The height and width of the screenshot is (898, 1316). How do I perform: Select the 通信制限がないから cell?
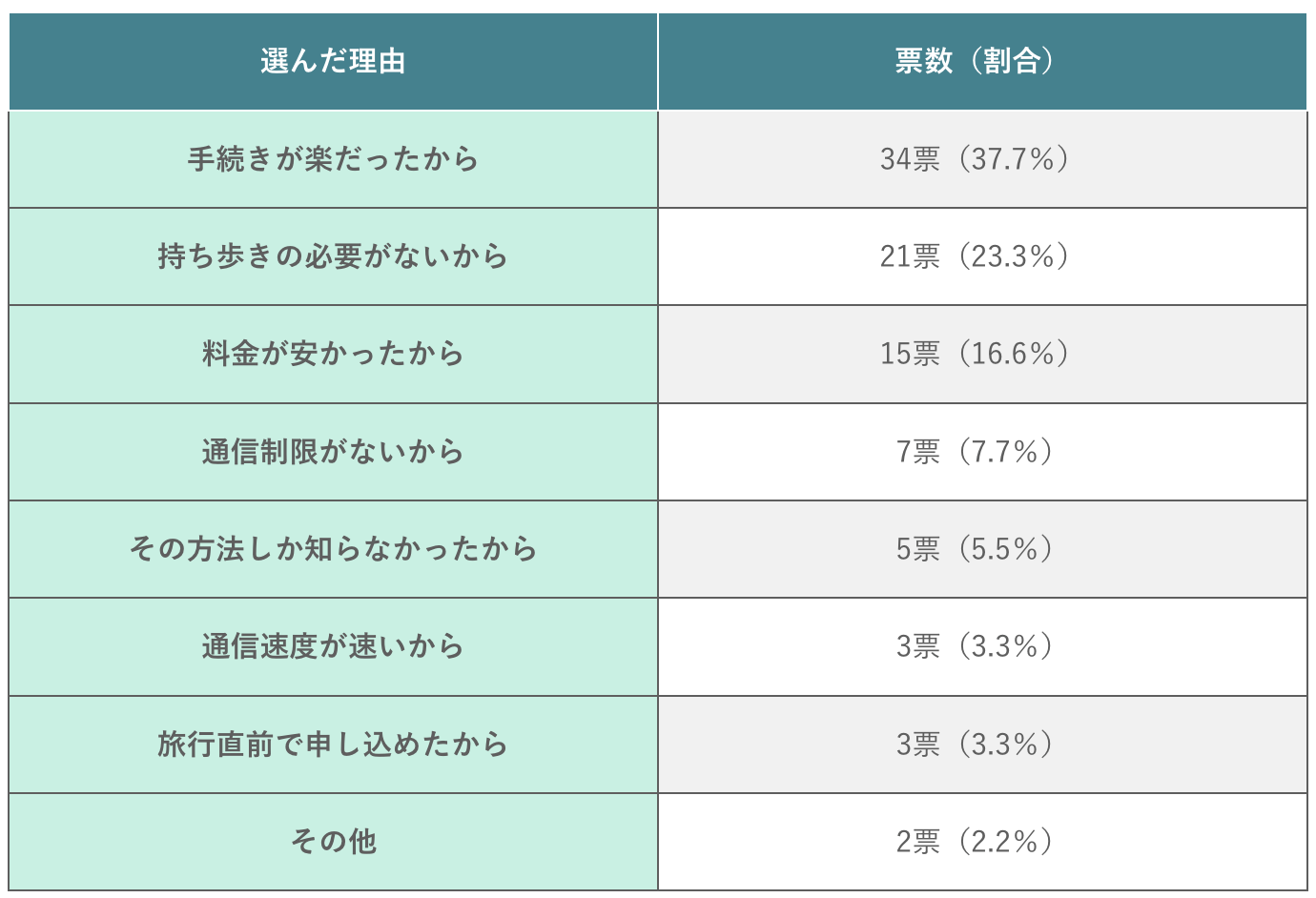click(x=333, y=452)
